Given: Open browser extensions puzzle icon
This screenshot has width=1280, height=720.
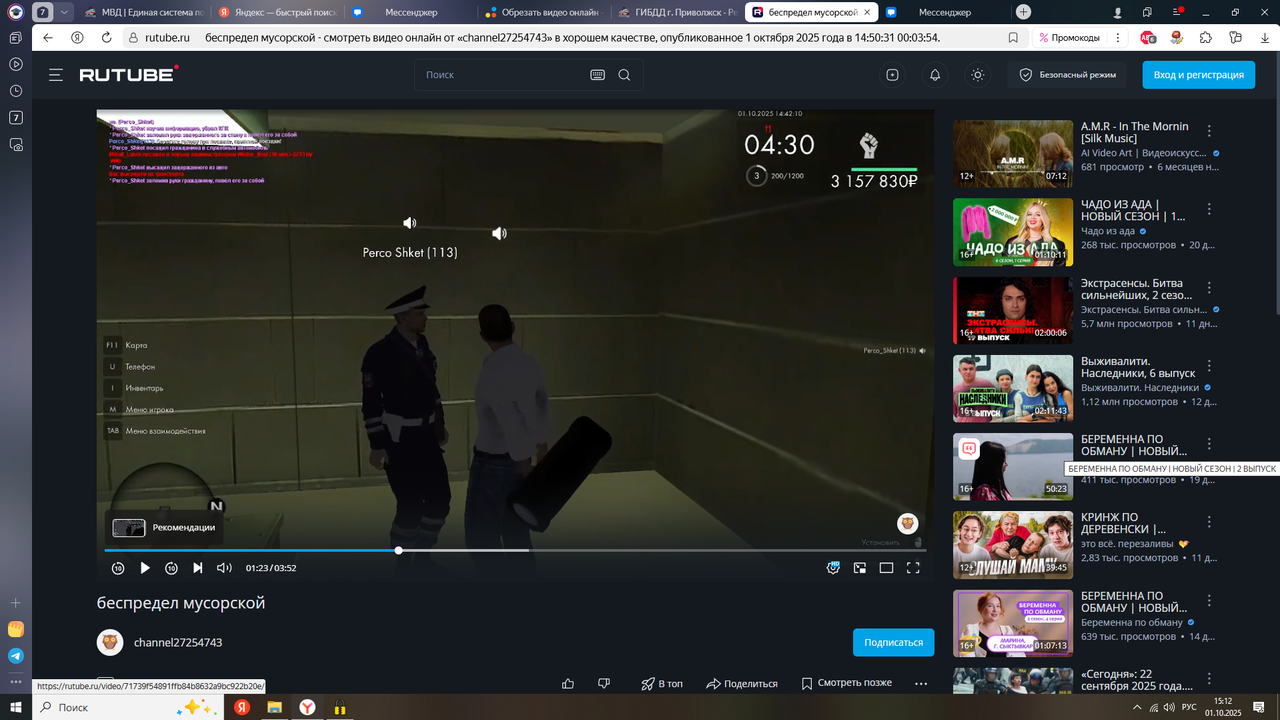Looking at the screenshot, I should 1206,37.
